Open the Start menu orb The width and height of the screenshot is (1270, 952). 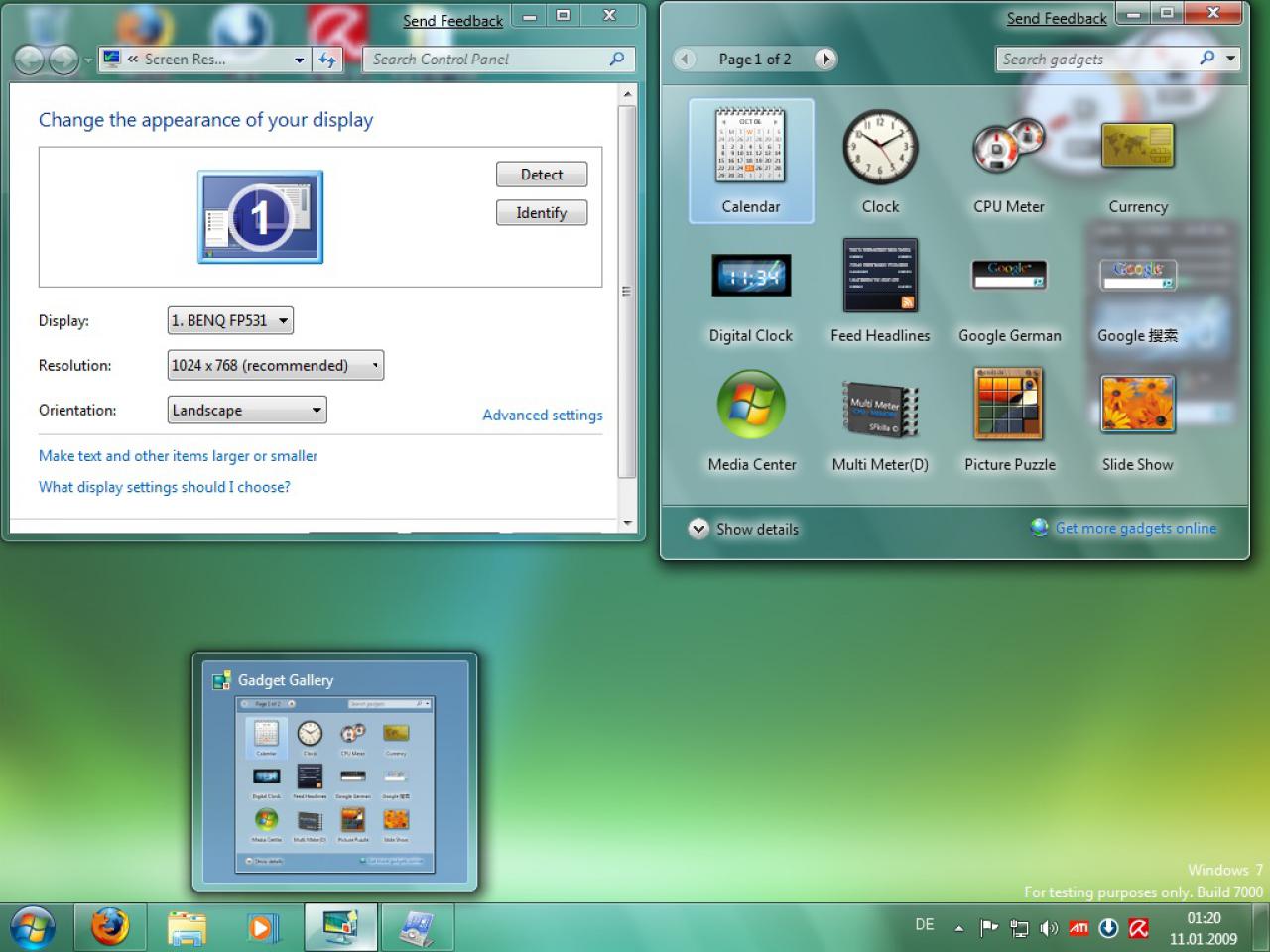point(33,927)
